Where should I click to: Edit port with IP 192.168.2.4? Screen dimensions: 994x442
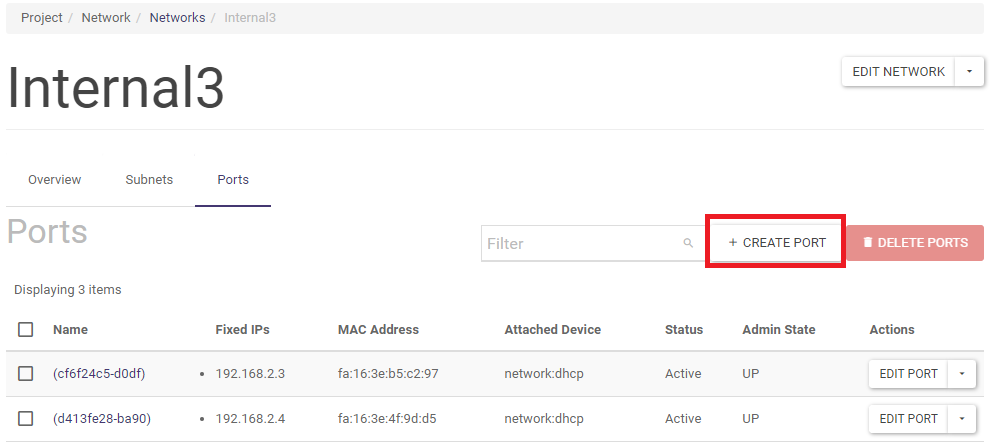click(x=908, y=418)
